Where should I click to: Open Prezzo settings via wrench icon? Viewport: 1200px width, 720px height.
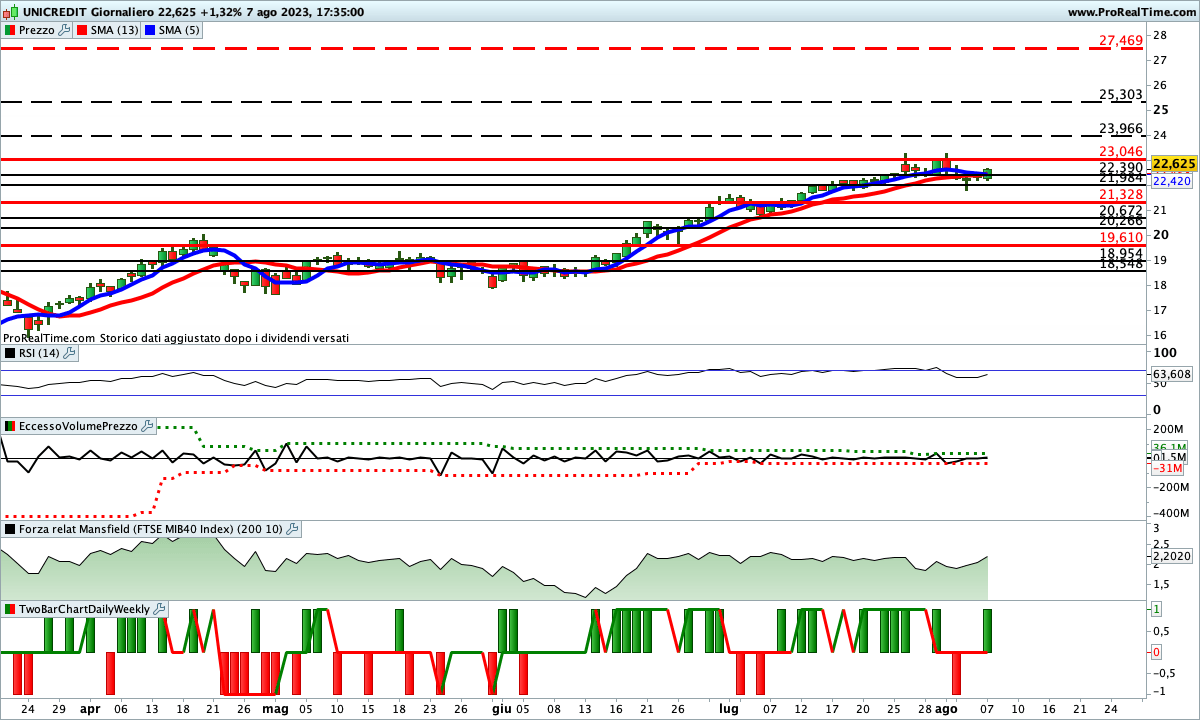click(65, 30)
